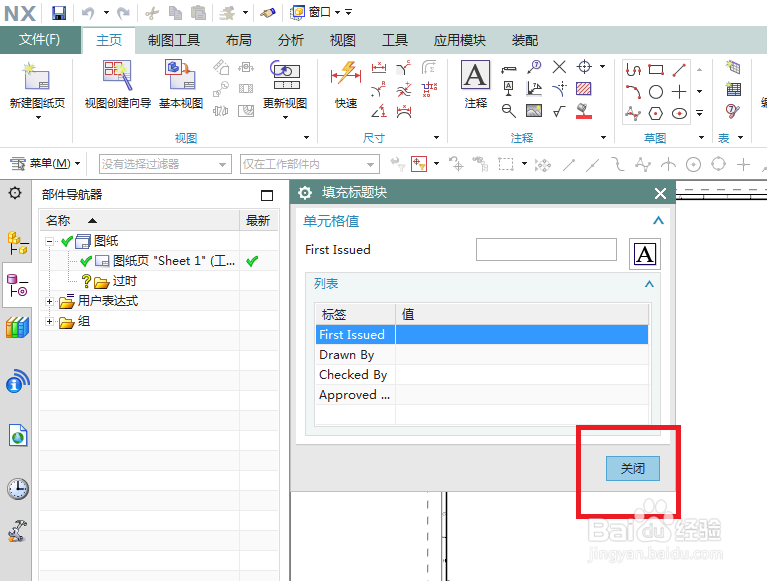Open the New Sheet (新建图纸页) tool
767x581 pixels.
(37, 88)
